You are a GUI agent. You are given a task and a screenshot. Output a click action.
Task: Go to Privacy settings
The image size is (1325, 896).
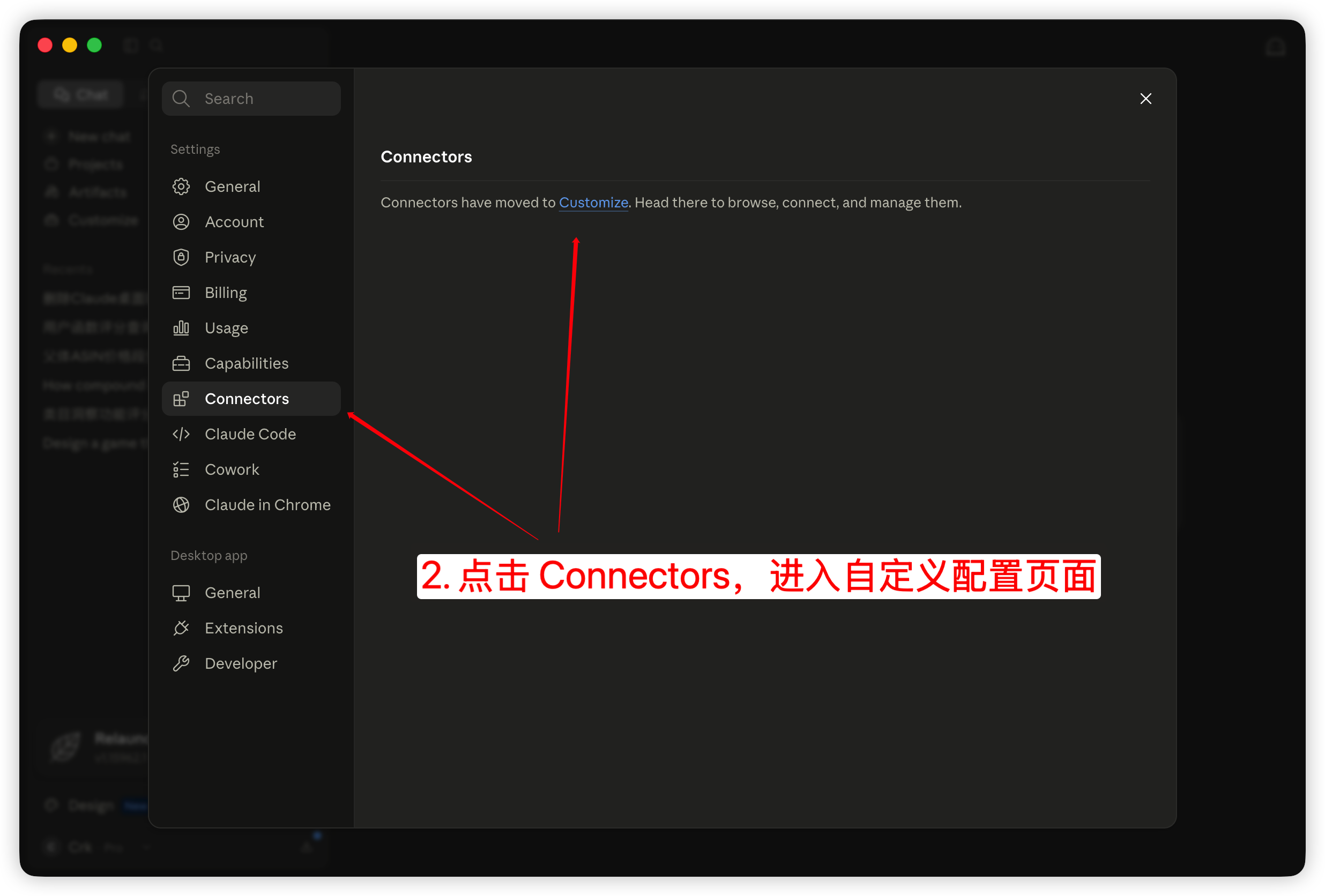pyautogui.click(x=251, y=257)
